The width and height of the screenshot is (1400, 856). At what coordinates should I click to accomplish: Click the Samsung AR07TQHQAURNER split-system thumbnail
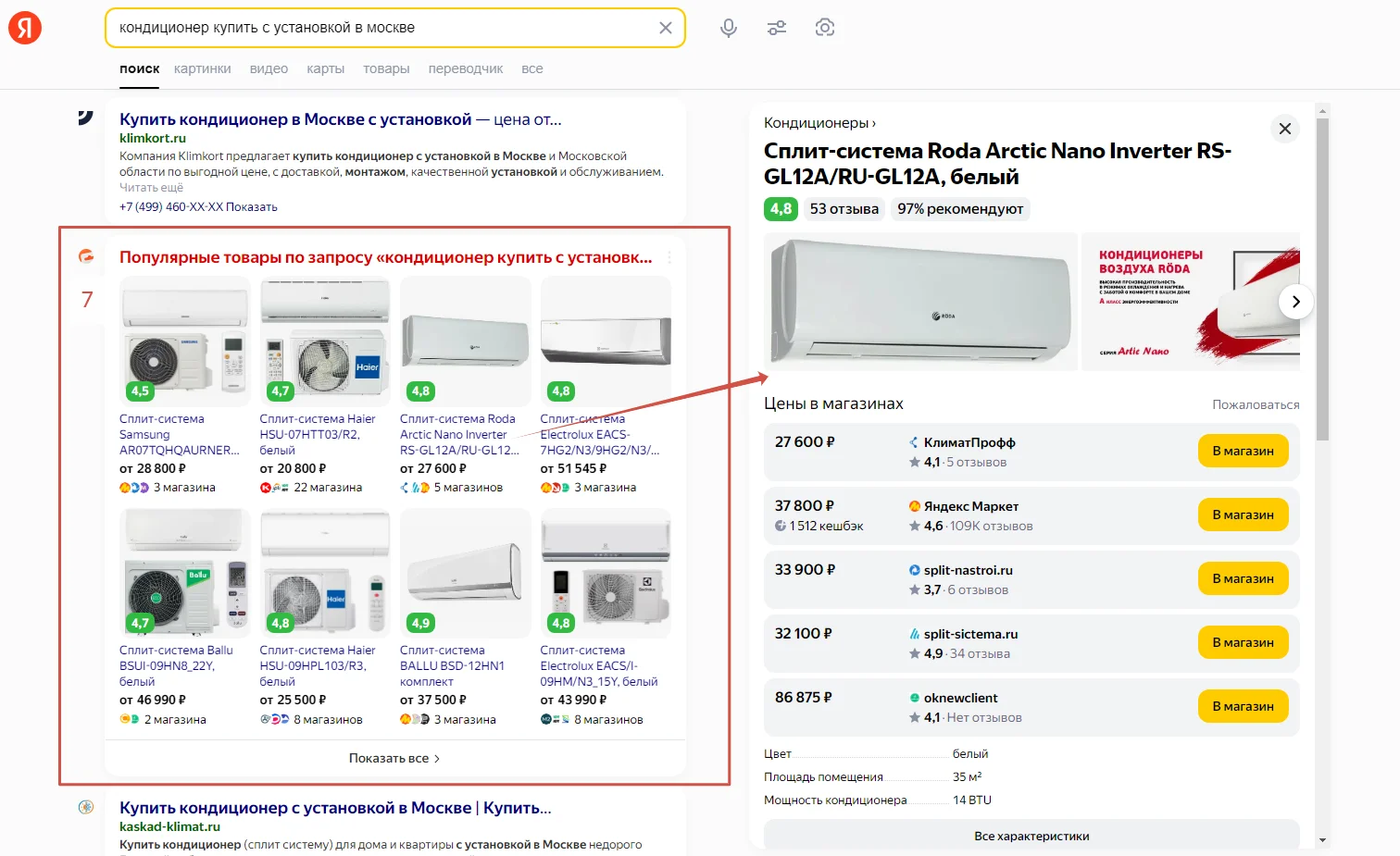pos(184,341)
